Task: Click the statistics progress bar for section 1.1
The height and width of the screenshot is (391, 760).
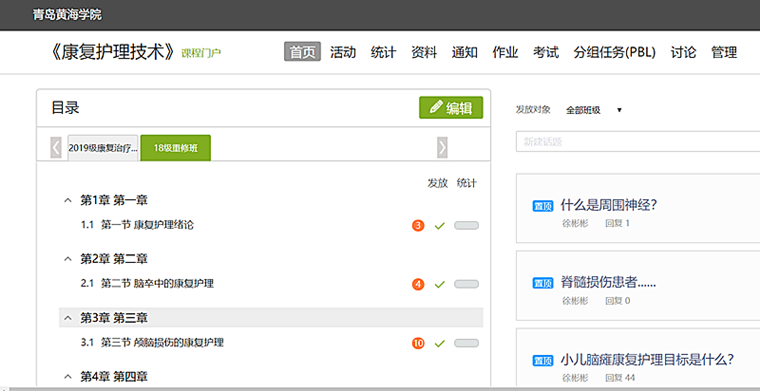Action: click(466, 225)
